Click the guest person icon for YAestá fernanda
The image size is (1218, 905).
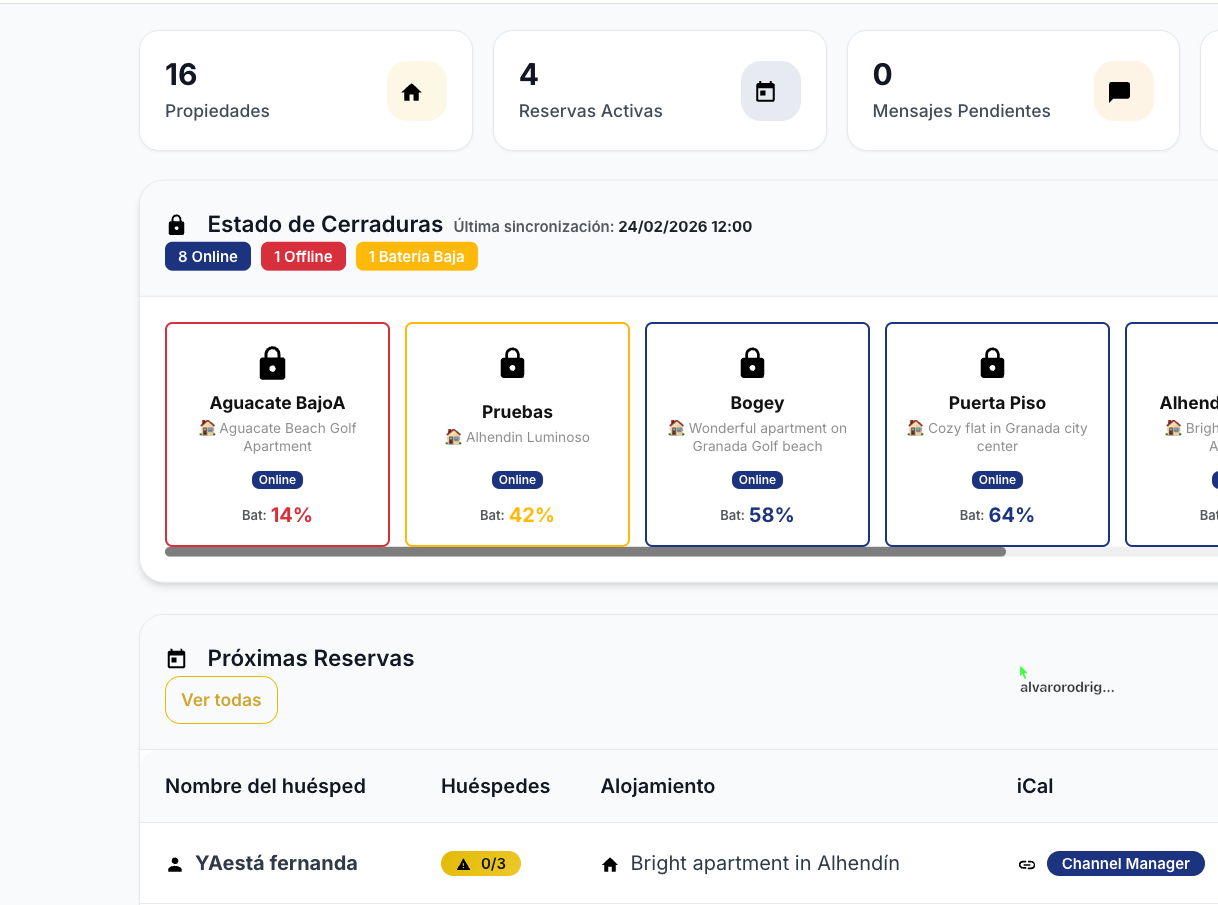point(175,863)
